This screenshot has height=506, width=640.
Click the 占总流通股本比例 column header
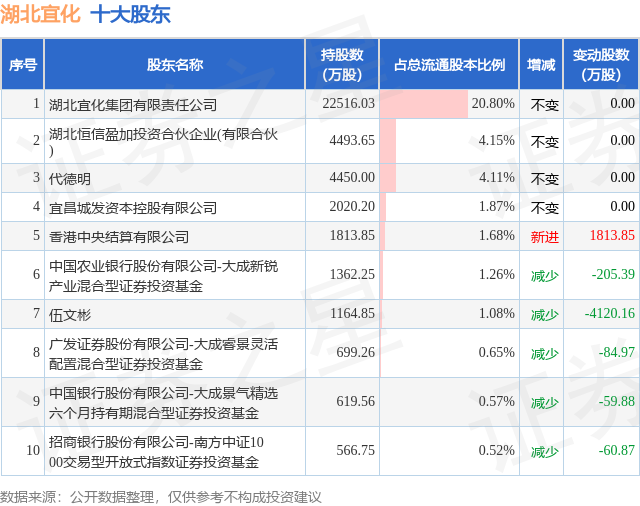[449, 64]
